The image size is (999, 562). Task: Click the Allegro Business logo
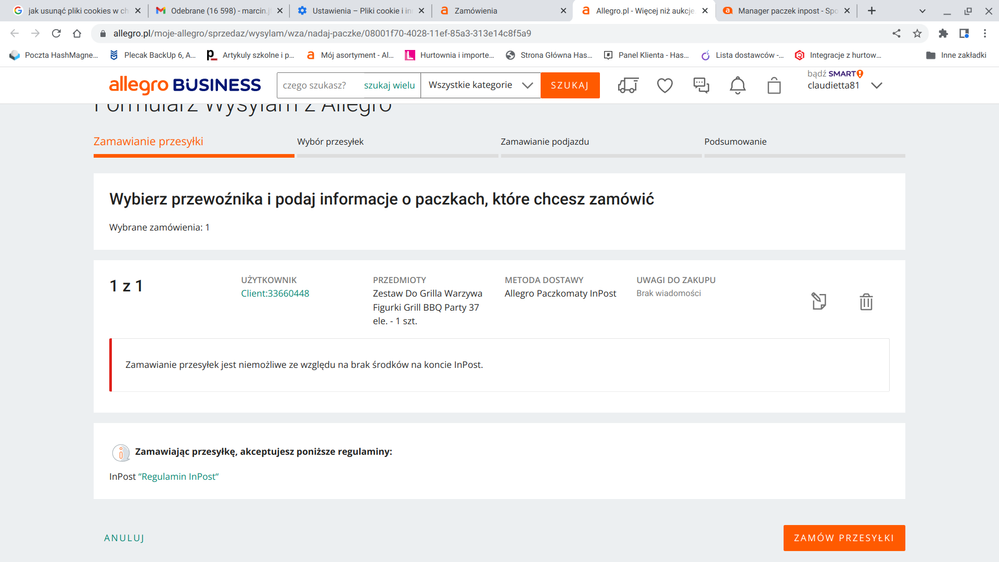click(185, 85)
